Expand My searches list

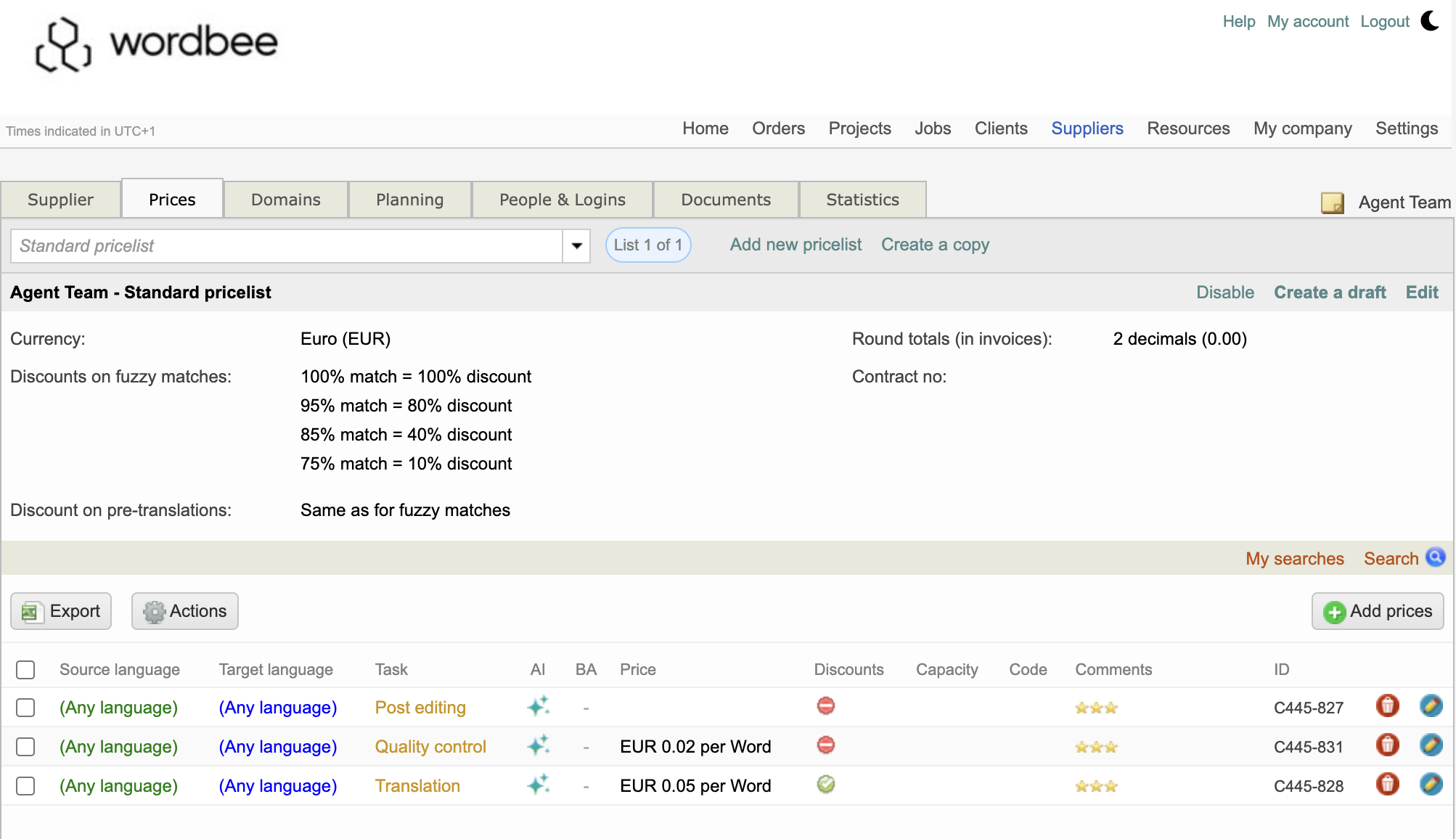1294,559
